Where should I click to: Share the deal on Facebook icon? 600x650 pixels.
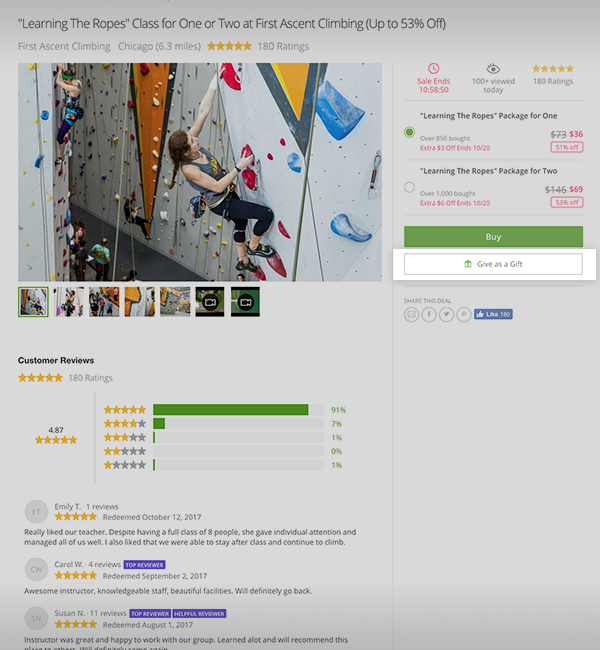click(x=428, y=314)
